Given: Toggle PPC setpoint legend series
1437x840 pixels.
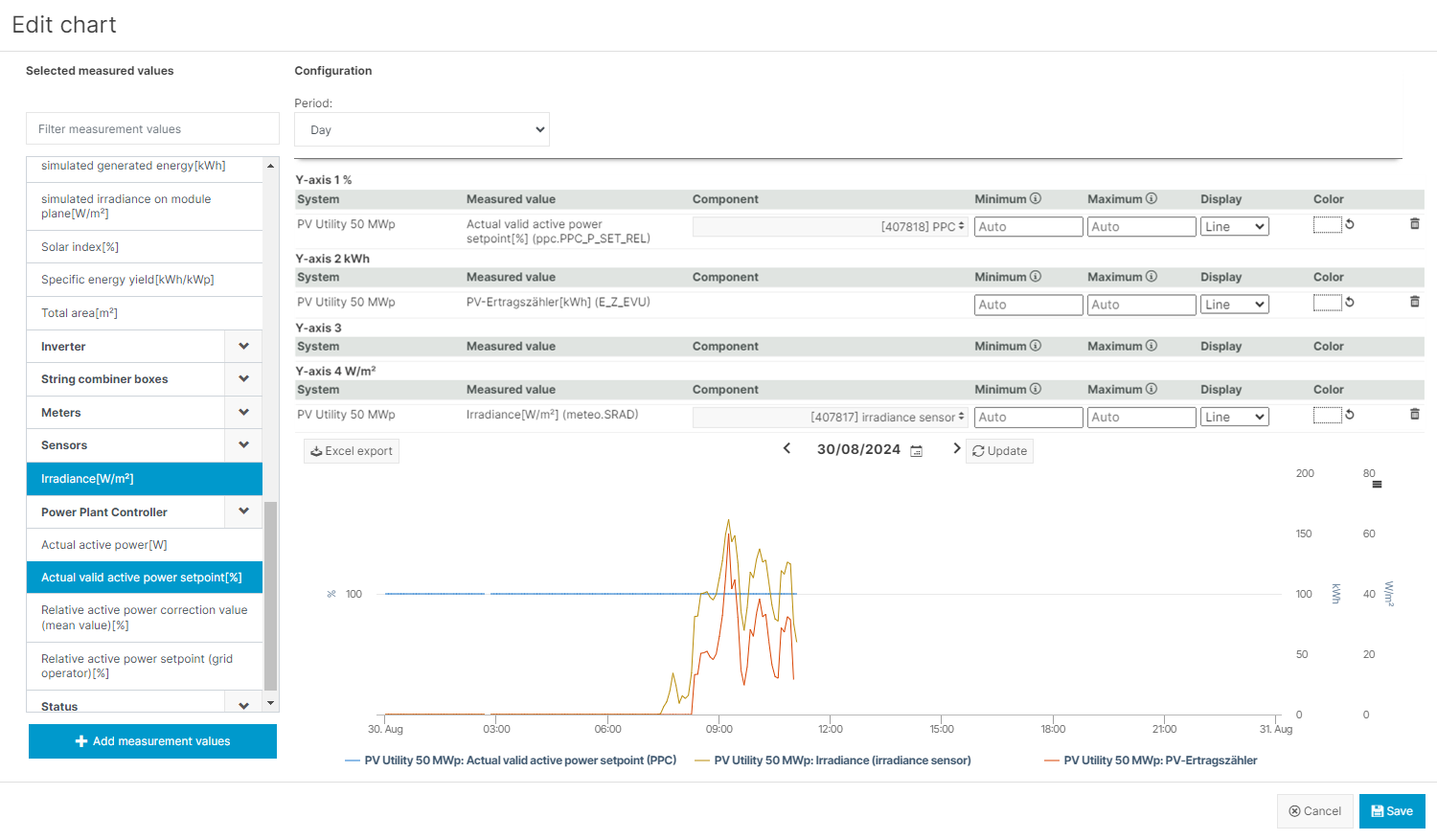Looking at the screenshot, I should point(511,761).
